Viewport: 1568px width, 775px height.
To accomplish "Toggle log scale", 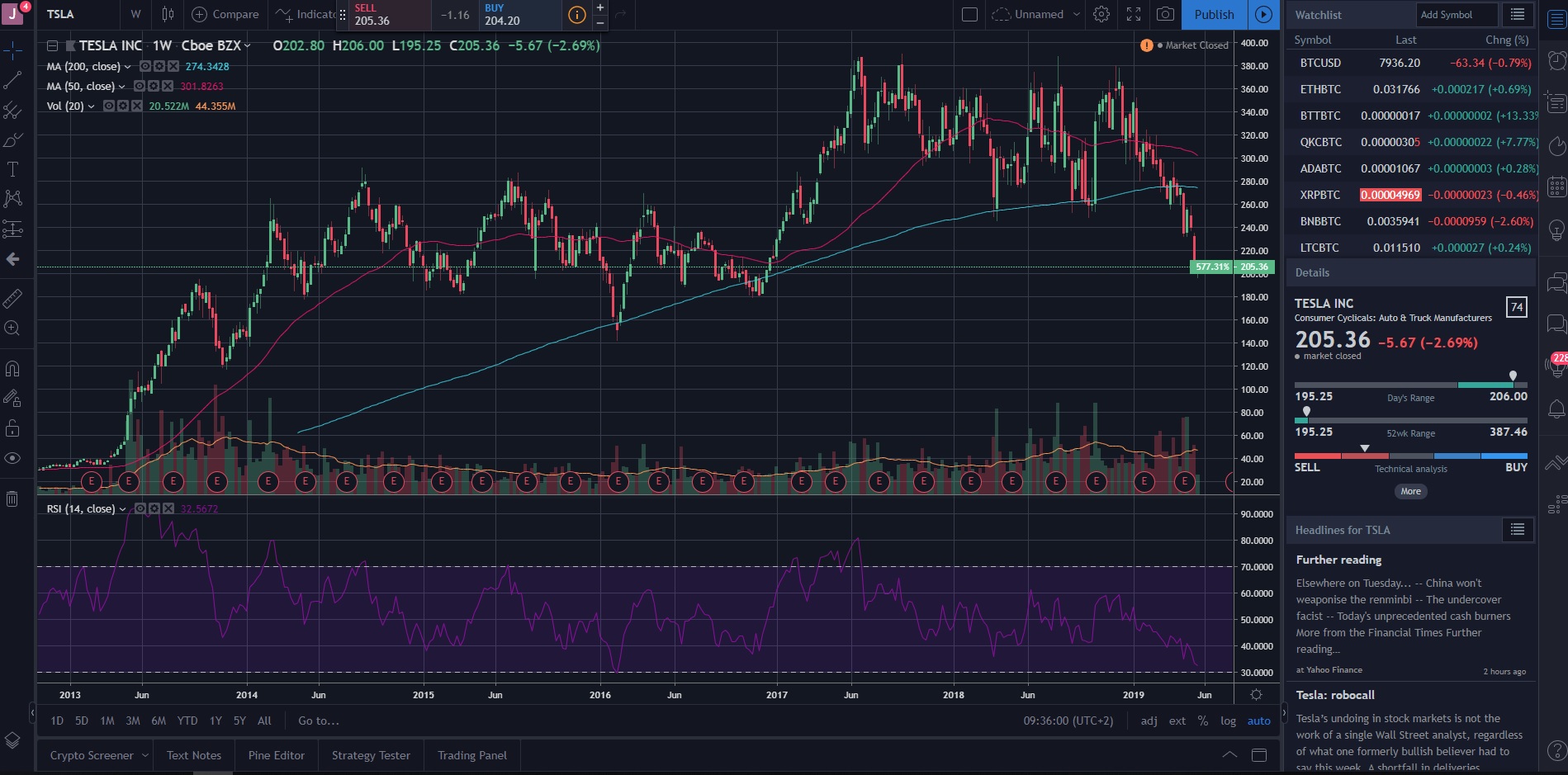I will point(1228,721).
